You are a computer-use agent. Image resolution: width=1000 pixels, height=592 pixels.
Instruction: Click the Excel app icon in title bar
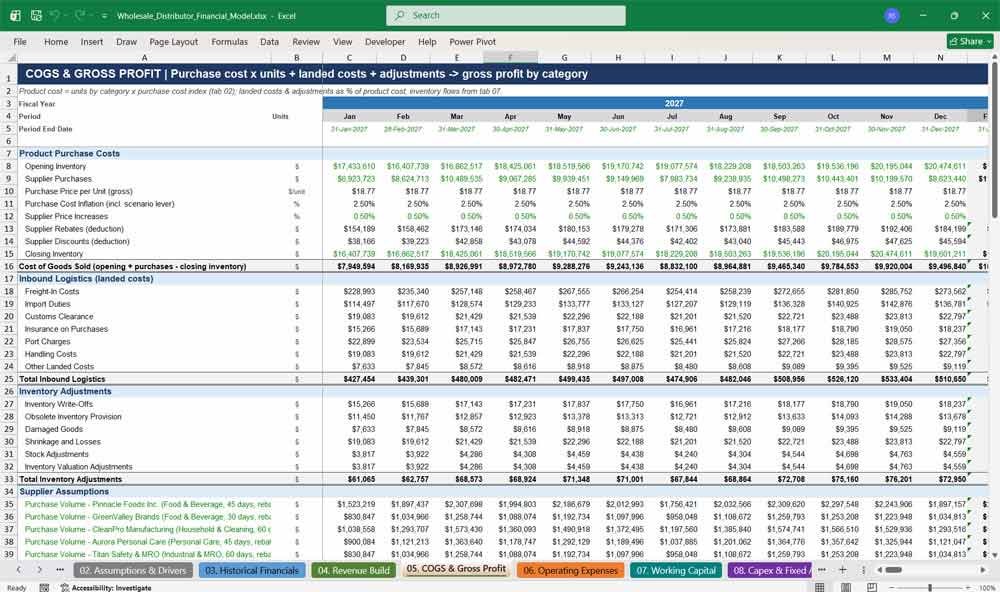[x=15, y=15]
